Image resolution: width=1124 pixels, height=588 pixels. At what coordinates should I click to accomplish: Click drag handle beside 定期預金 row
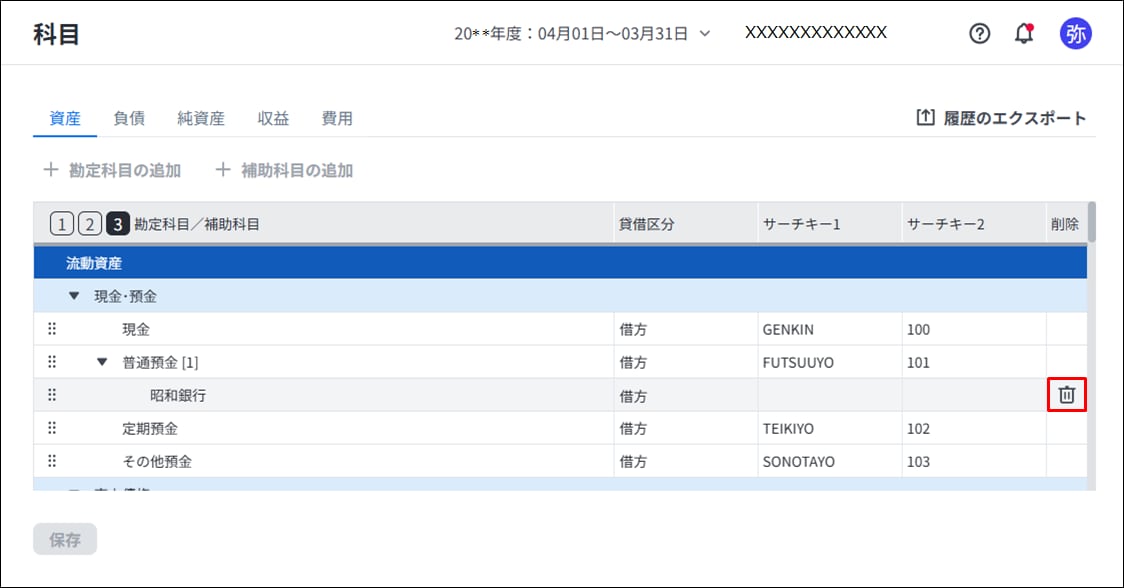[52, 428]
